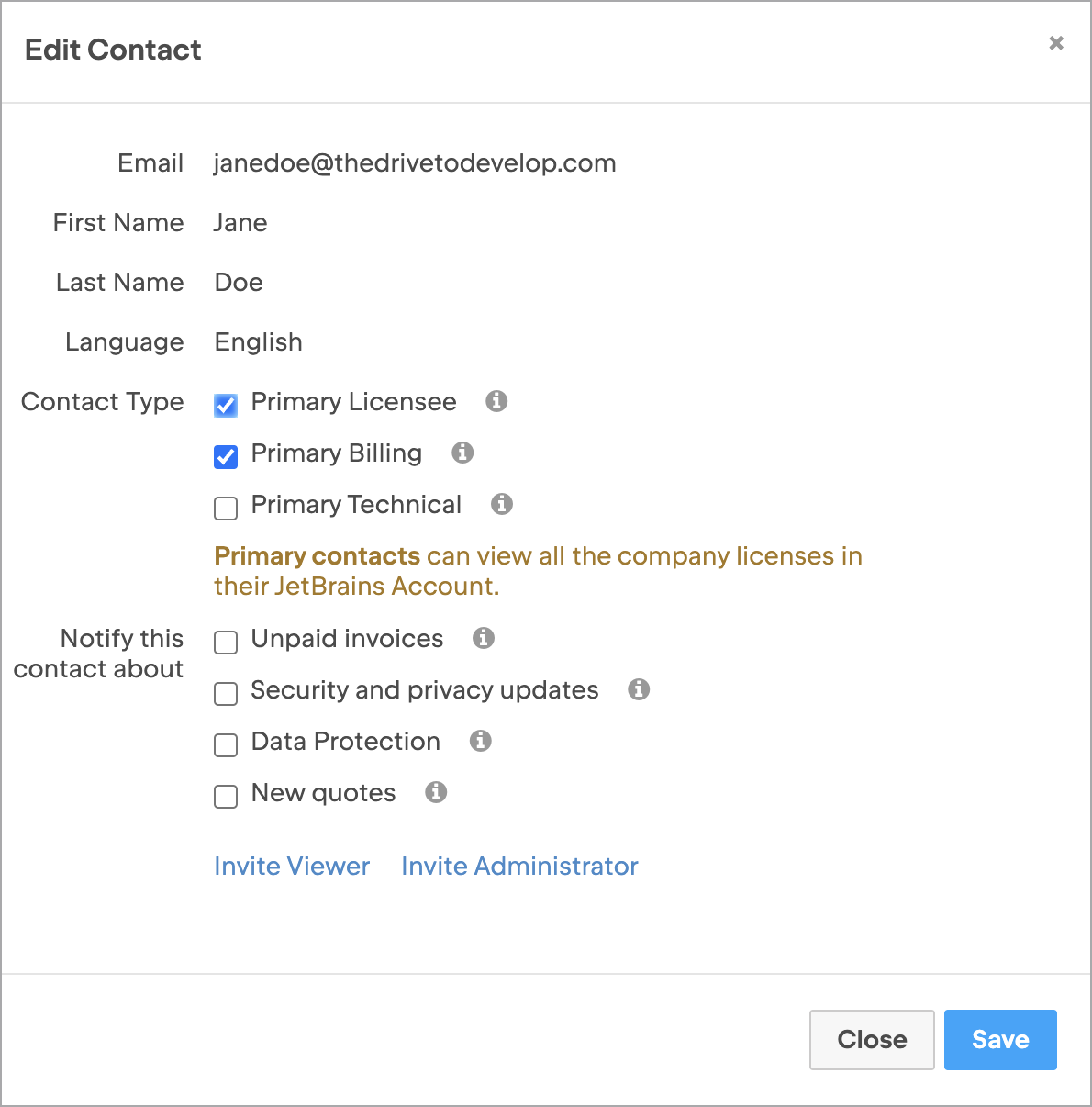The height and width of the screenshot is (1107, 1092).
Task: Tick Security and privacy updates checkbox
Action: click(x=226, y=693)
